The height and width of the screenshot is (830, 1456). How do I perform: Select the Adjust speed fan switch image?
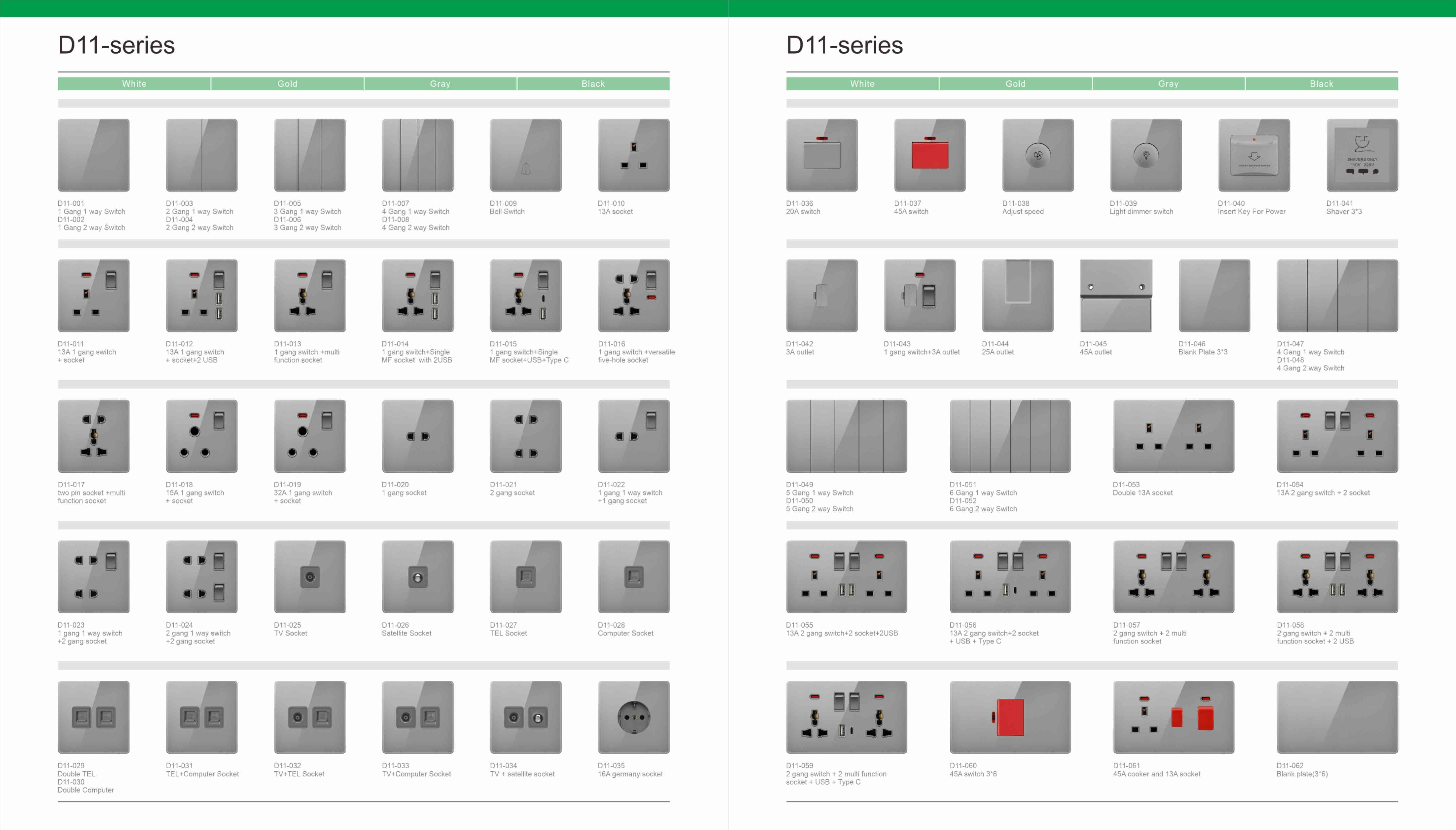click(x=1038, y=155)
